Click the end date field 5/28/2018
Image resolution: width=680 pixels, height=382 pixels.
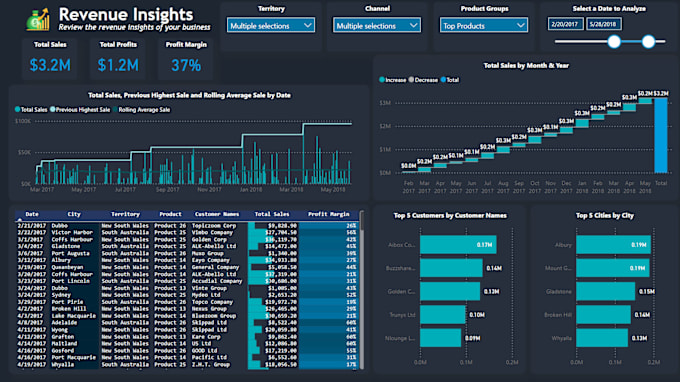click(603, 24)
